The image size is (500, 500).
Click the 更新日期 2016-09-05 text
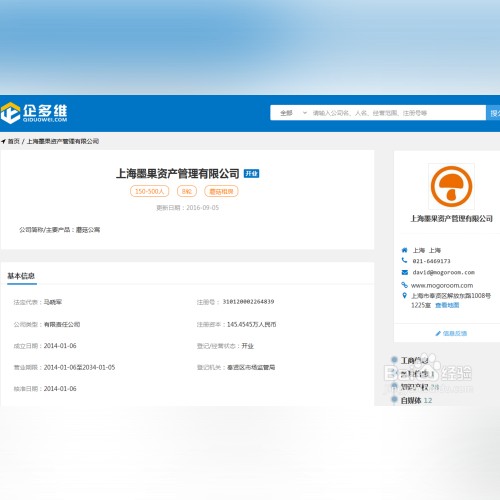point(188,208)
